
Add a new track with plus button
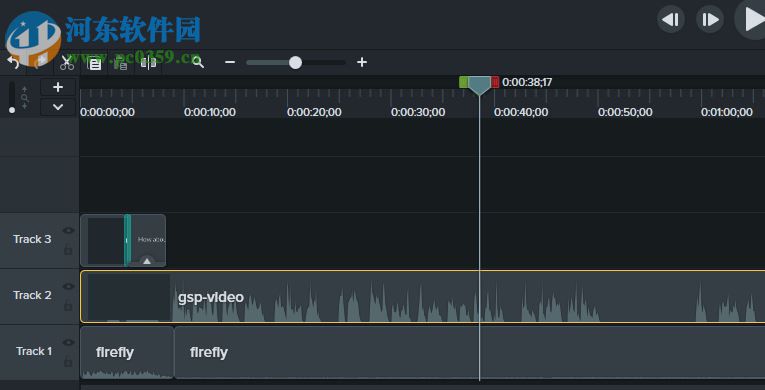[x=58, y=87]
